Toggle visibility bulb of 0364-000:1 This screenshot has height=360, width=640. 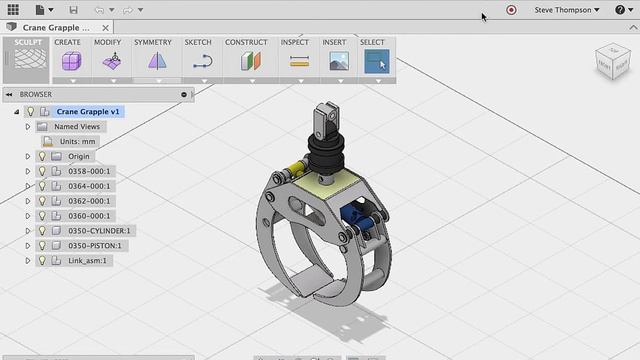pyautogui.click(x=42, y=186)
